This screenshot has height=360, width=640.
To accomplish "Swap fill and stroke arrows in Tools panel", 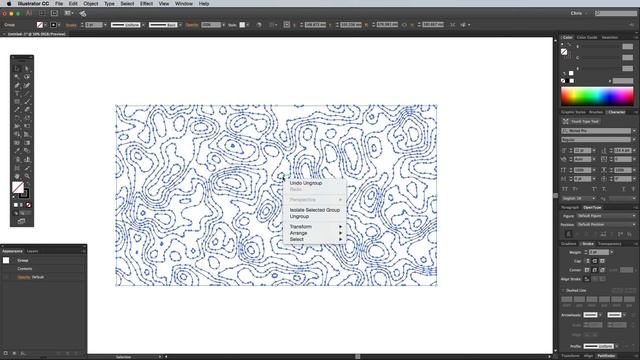I will [27, 184].
